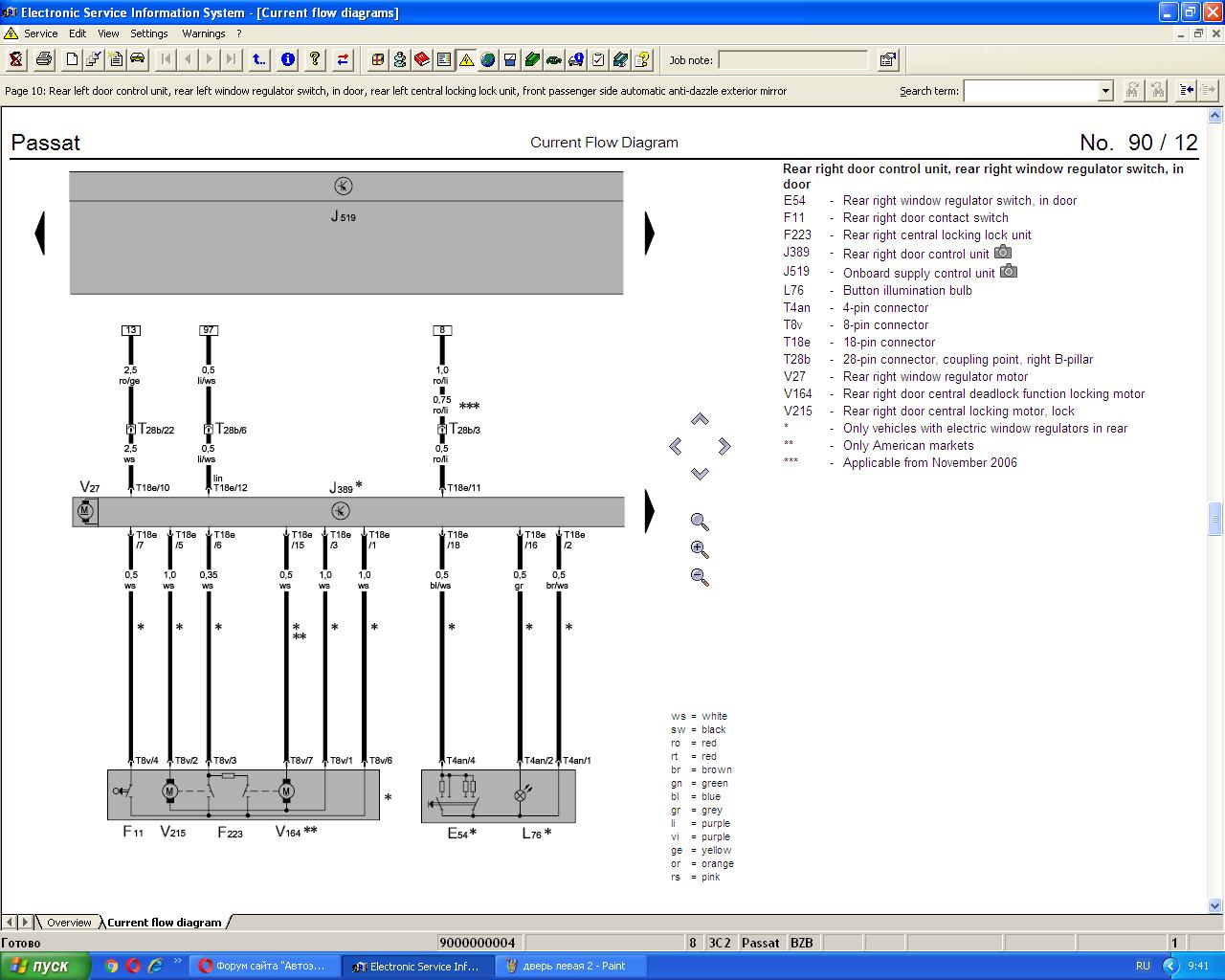This screenshot has width=1225, height=980.
Task: Click into the Job note field
Action: tap(792, 59)
